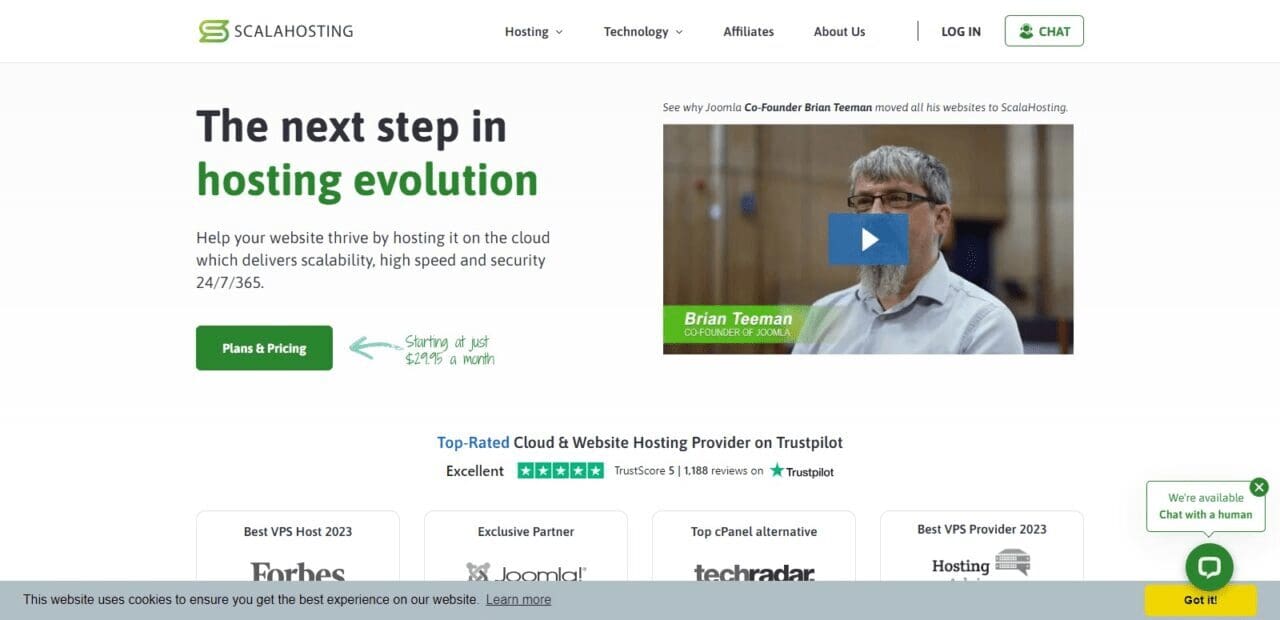1280x620 pixels.
Task: Click the Excellent rating label
Action: pos(475,471)
